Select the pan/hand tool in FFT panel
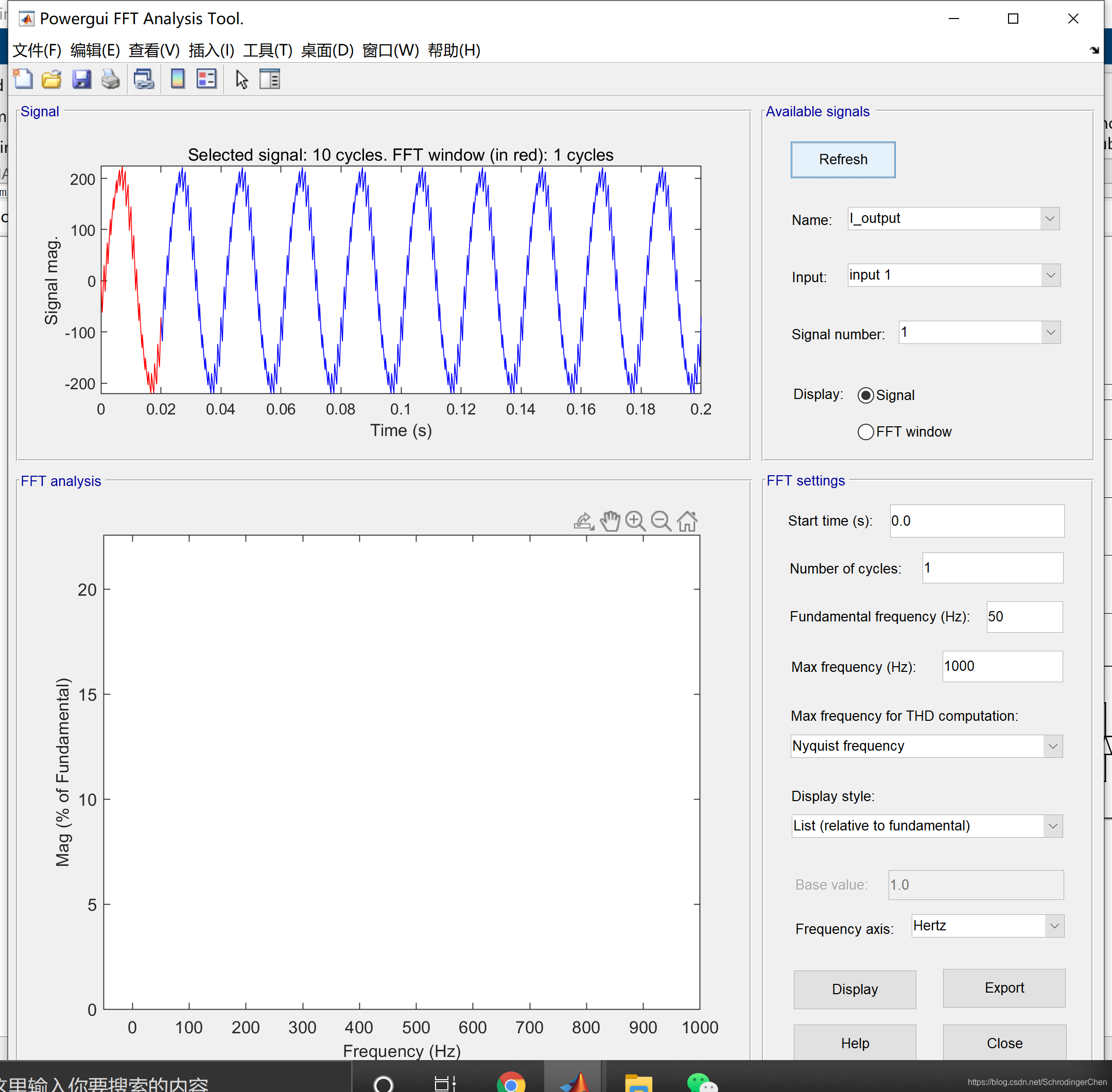Image resolution: width=1112 pixels, height=1092 pixels. (x=612, y=520)
